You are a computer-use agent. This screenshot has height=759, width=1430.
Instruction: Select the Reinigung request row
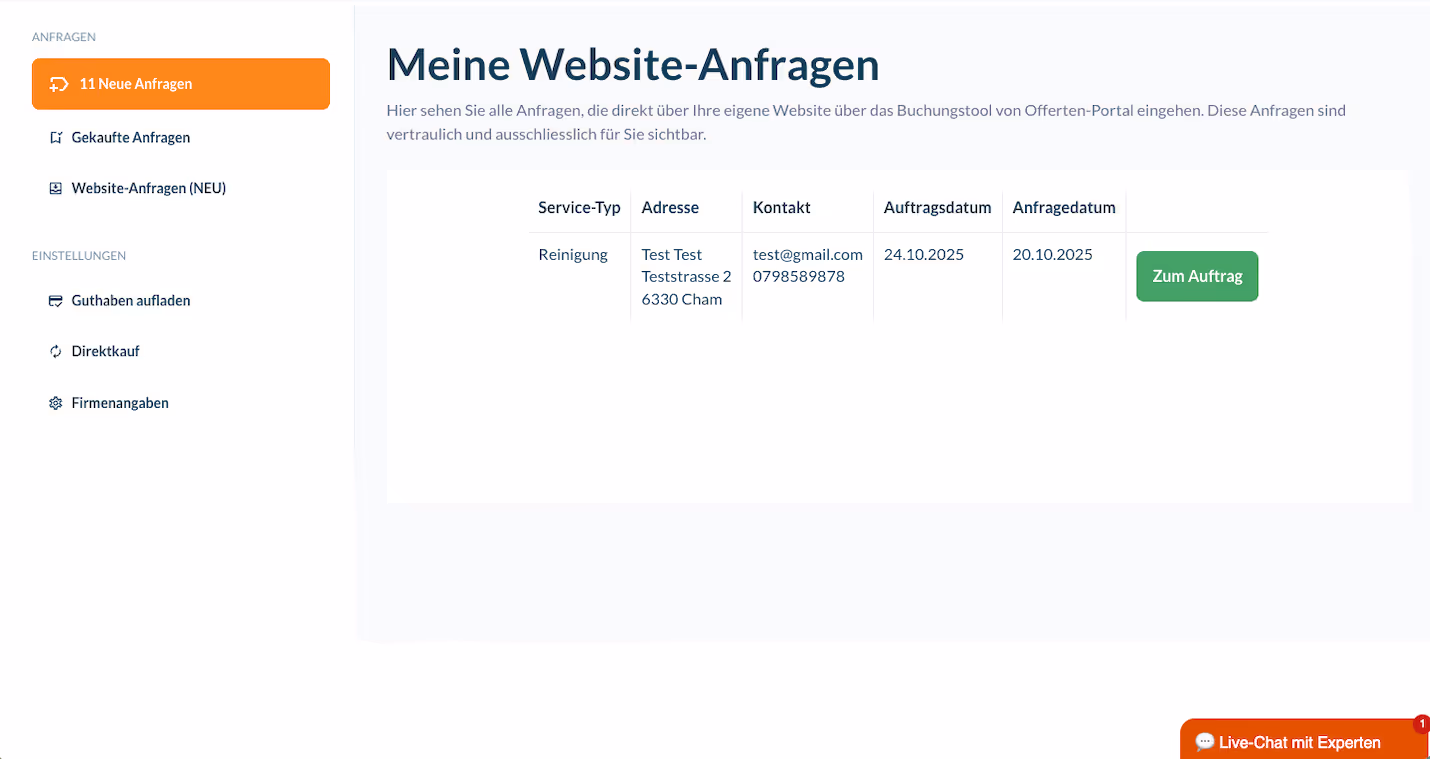pyautogui.click(x=572, y=254)
